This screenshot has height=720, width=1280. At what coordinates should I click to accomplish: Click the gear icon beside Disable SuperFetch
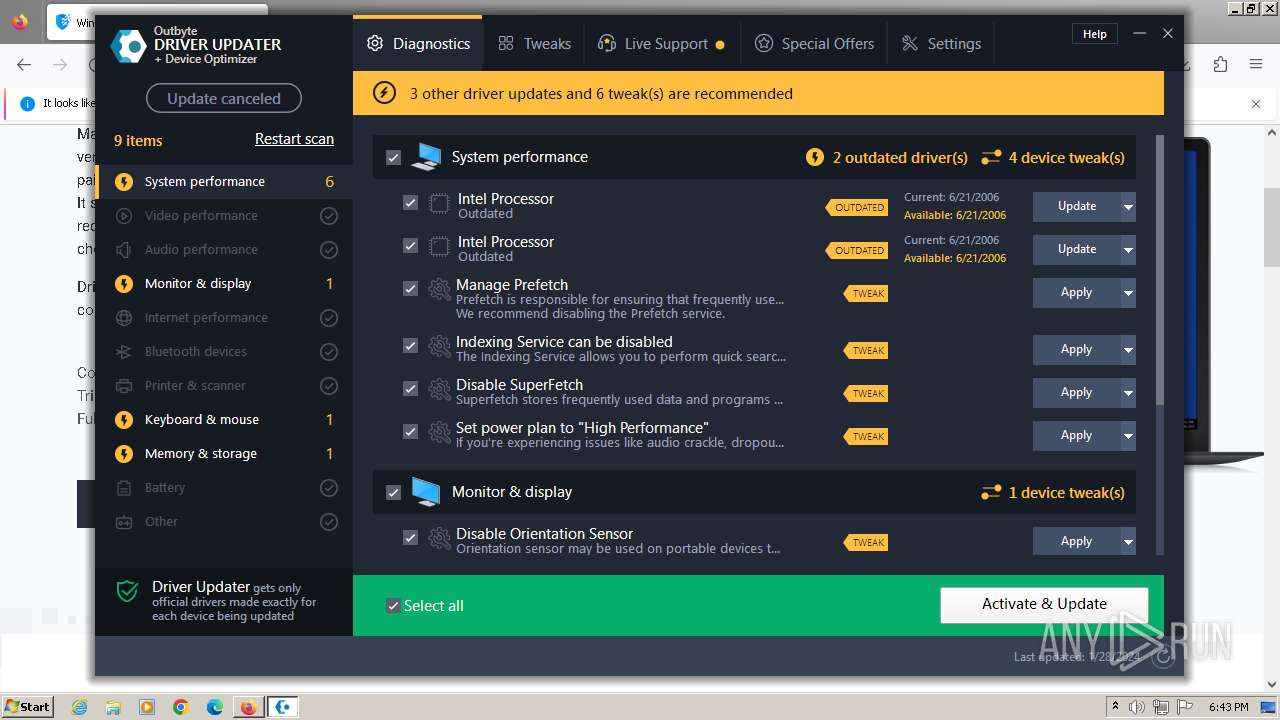click(439, 390)
